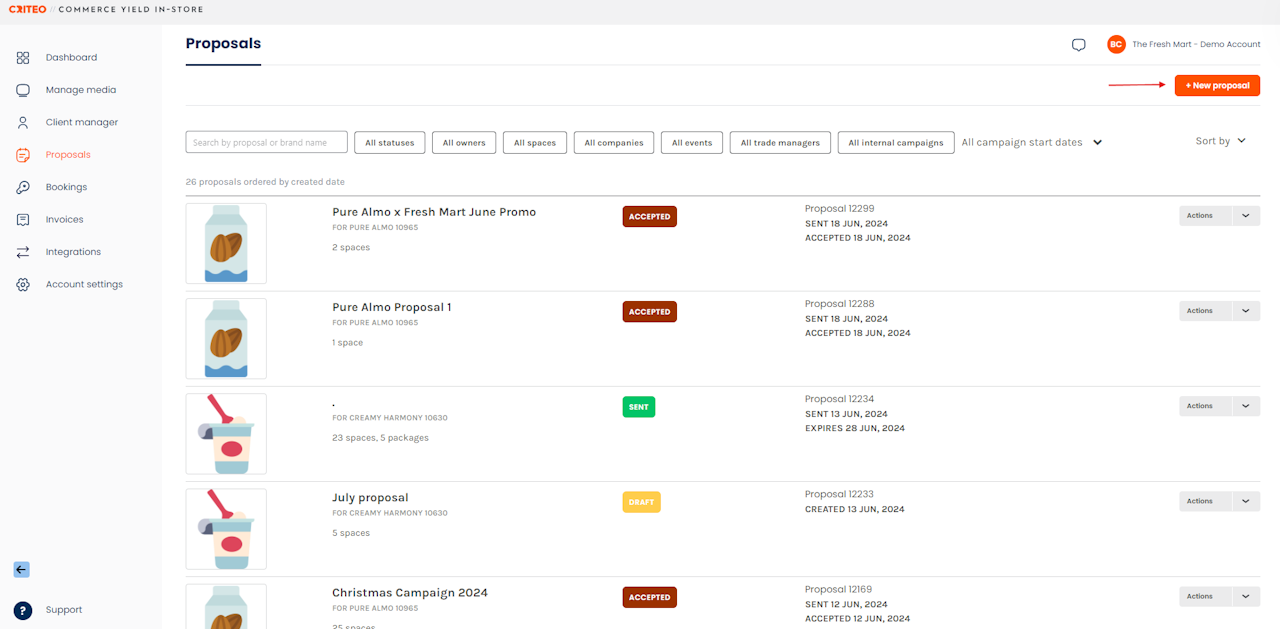Click Actions for Christmas Campaign 2024

pyautogui.click(x=1205, y=596)
